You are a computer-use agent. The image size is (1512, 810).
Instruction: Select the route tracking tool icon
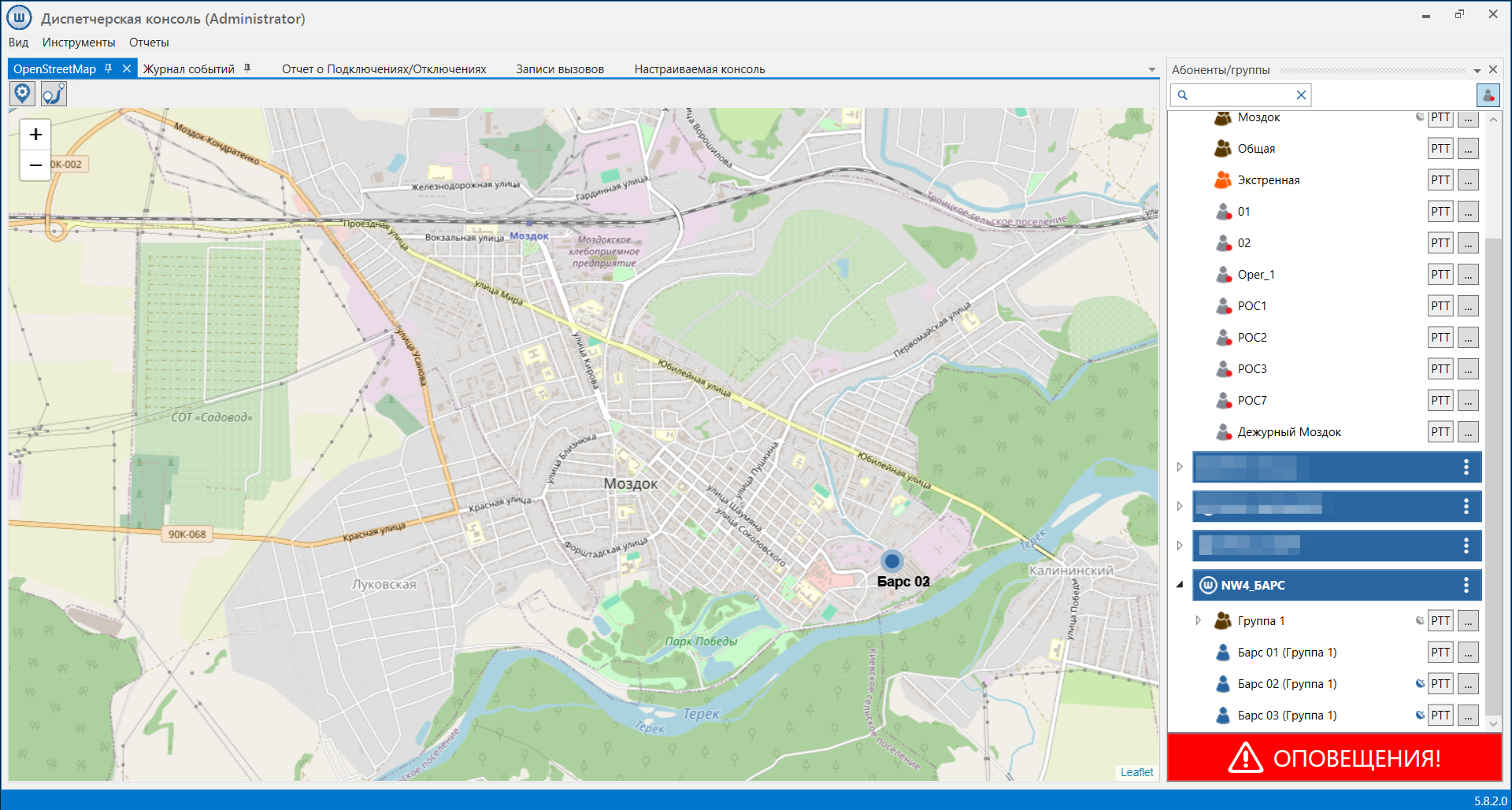click(x=54, y=94)
